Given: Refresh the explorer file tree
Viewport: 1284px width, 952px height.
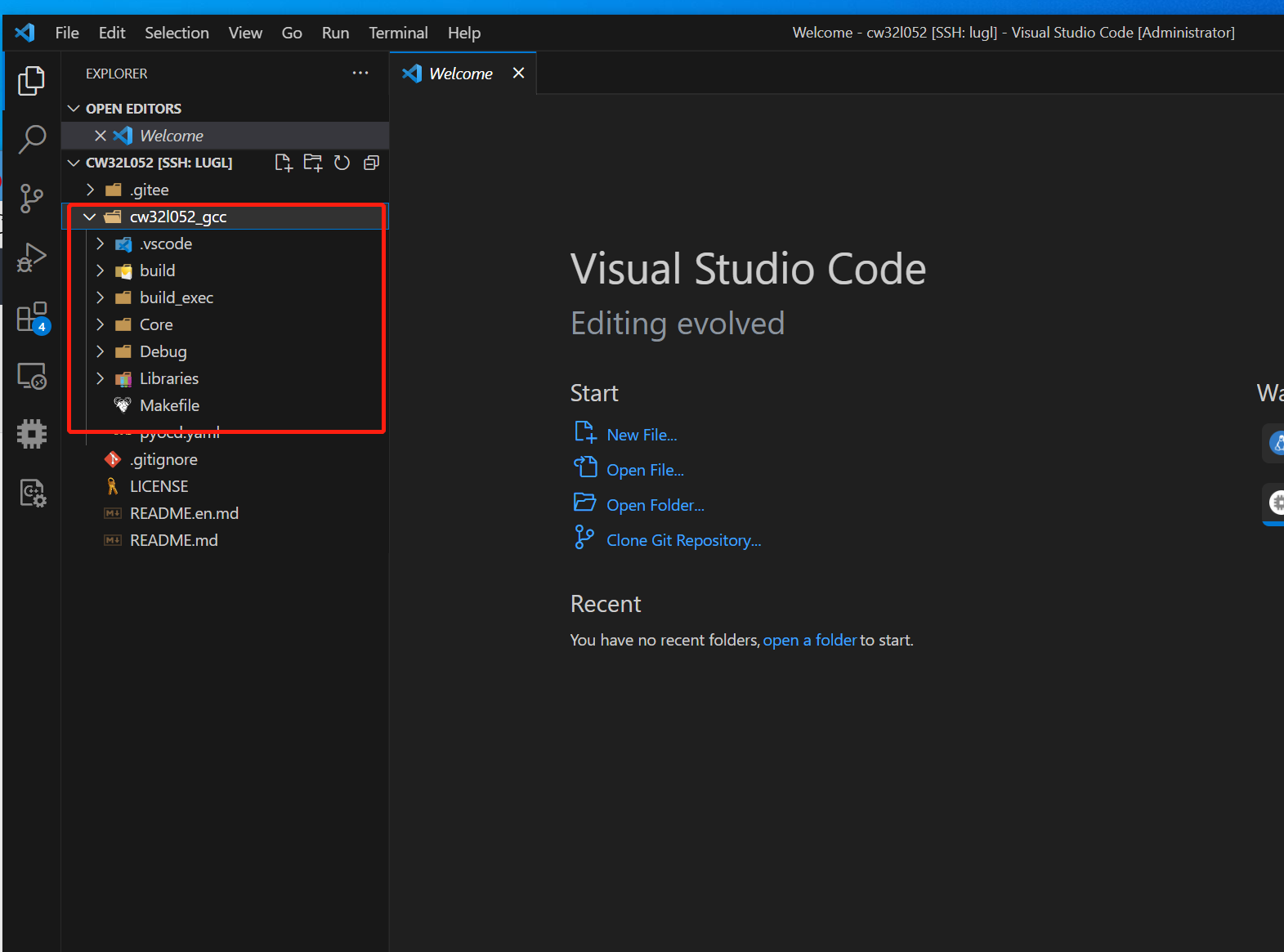Looking at the screenshot, I should pyautogui.click(x=342, y=163).
